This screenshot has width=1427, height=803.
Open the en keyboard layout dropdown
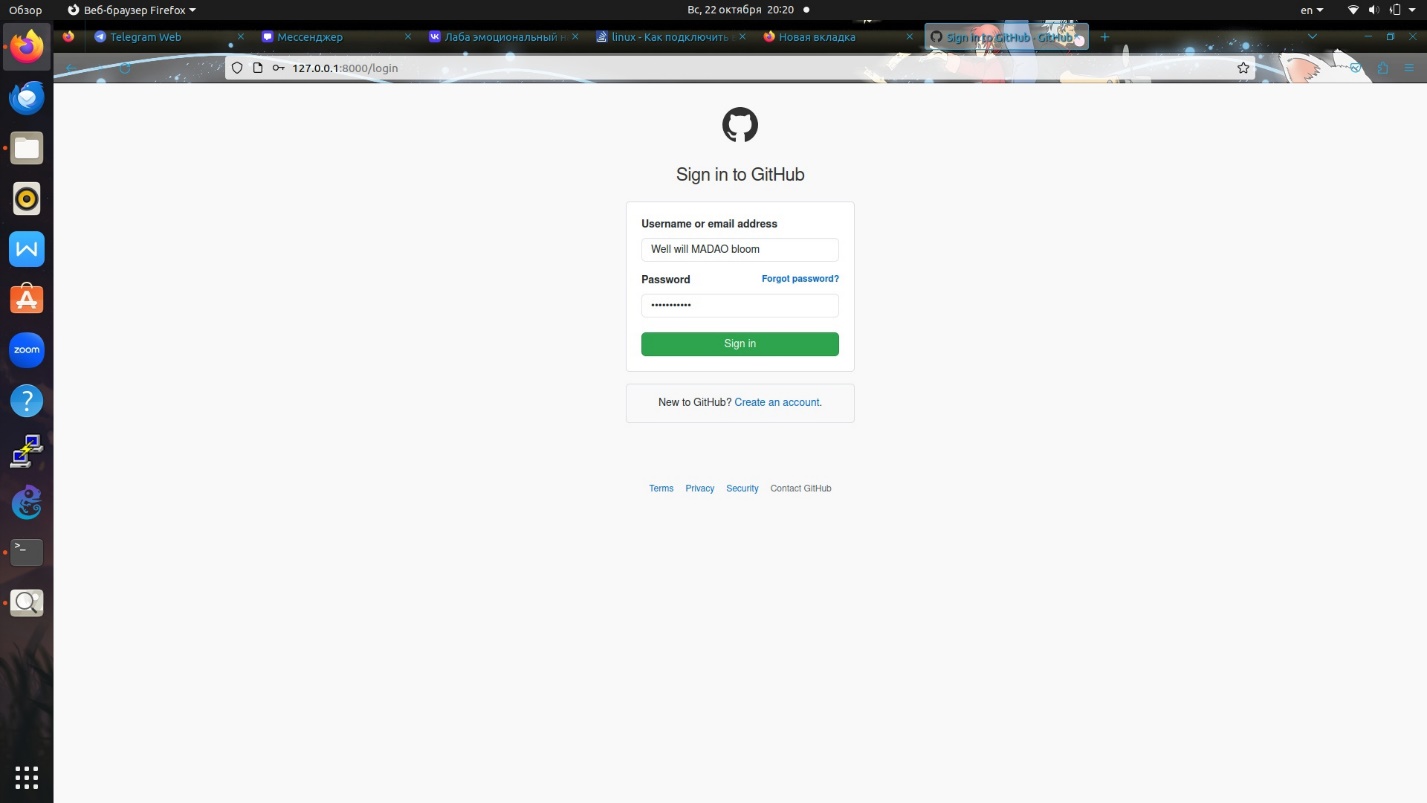1311,9
